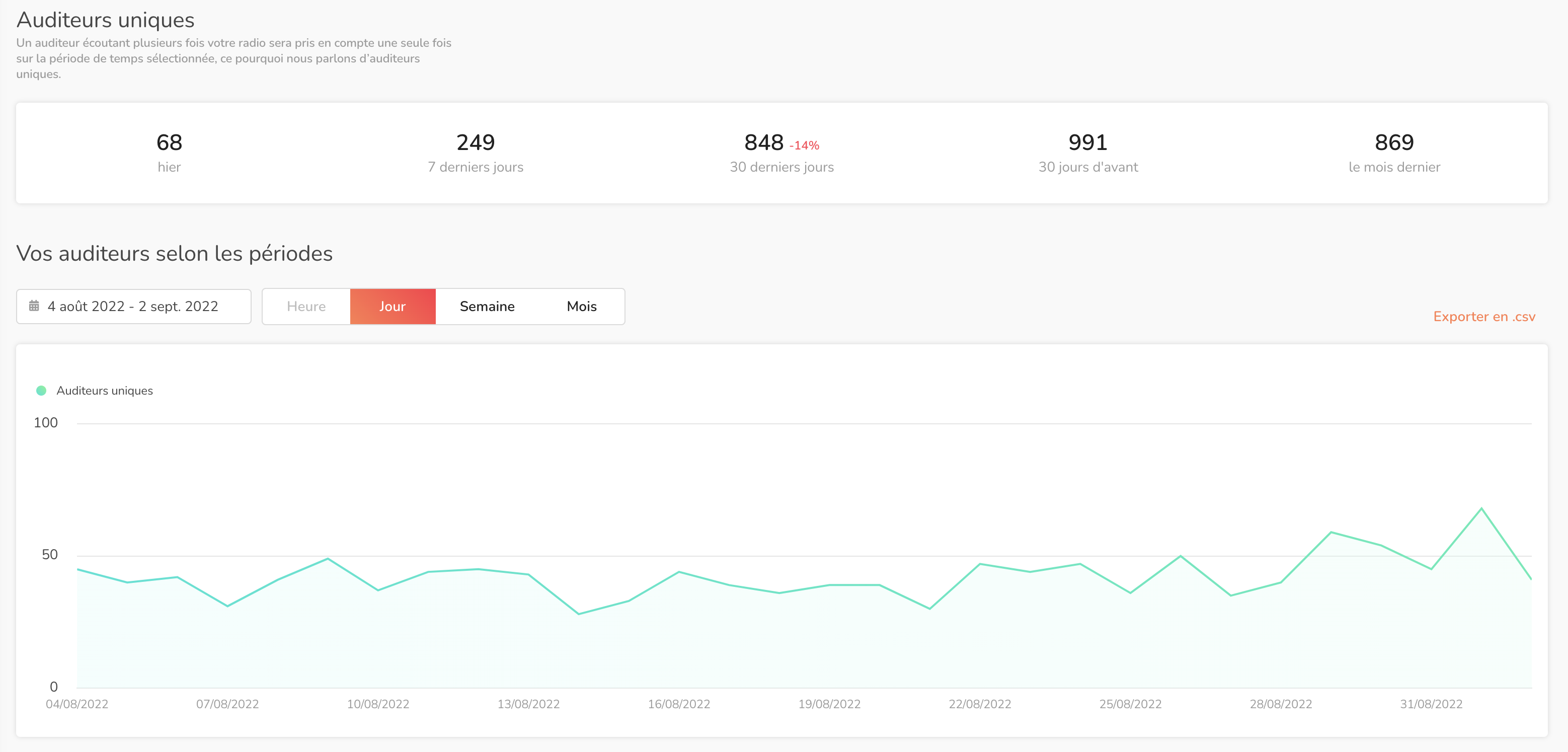1568x752 pixels.
Task: Click the Auditeurs uniques legend label
Action: [x=105, y=390]
